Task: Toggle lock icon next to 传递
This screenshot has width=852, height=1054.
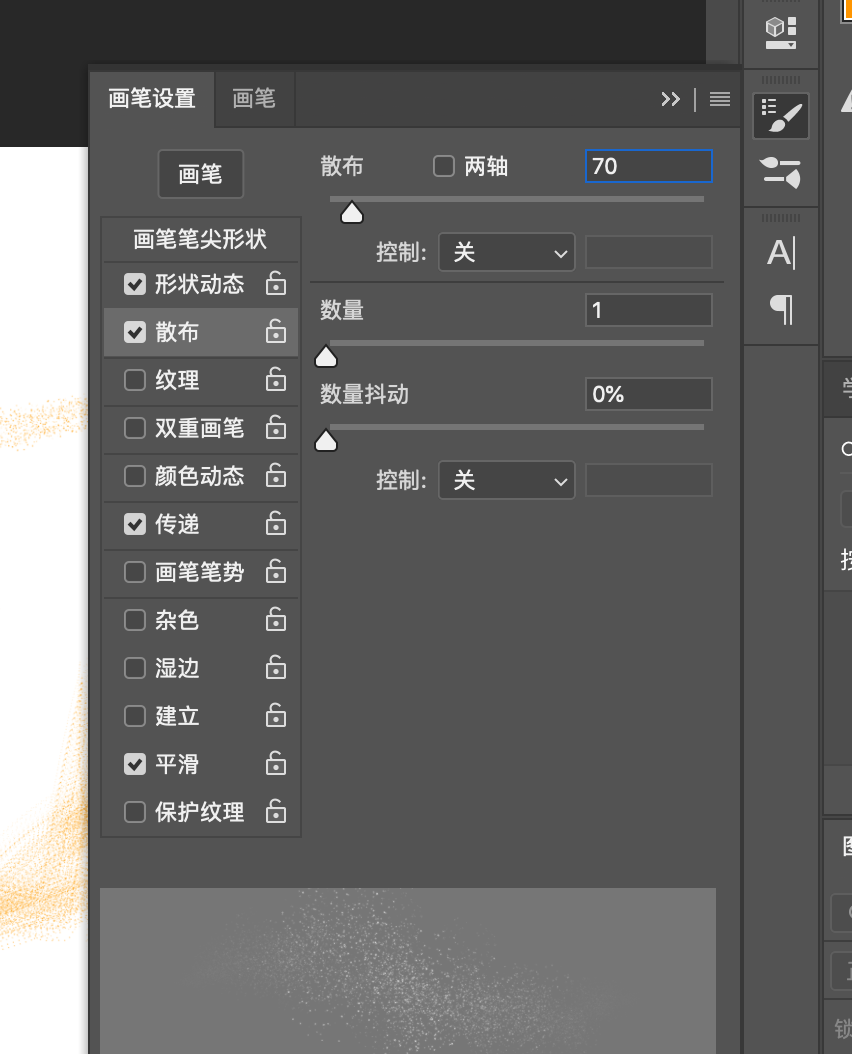Action: 276,524
